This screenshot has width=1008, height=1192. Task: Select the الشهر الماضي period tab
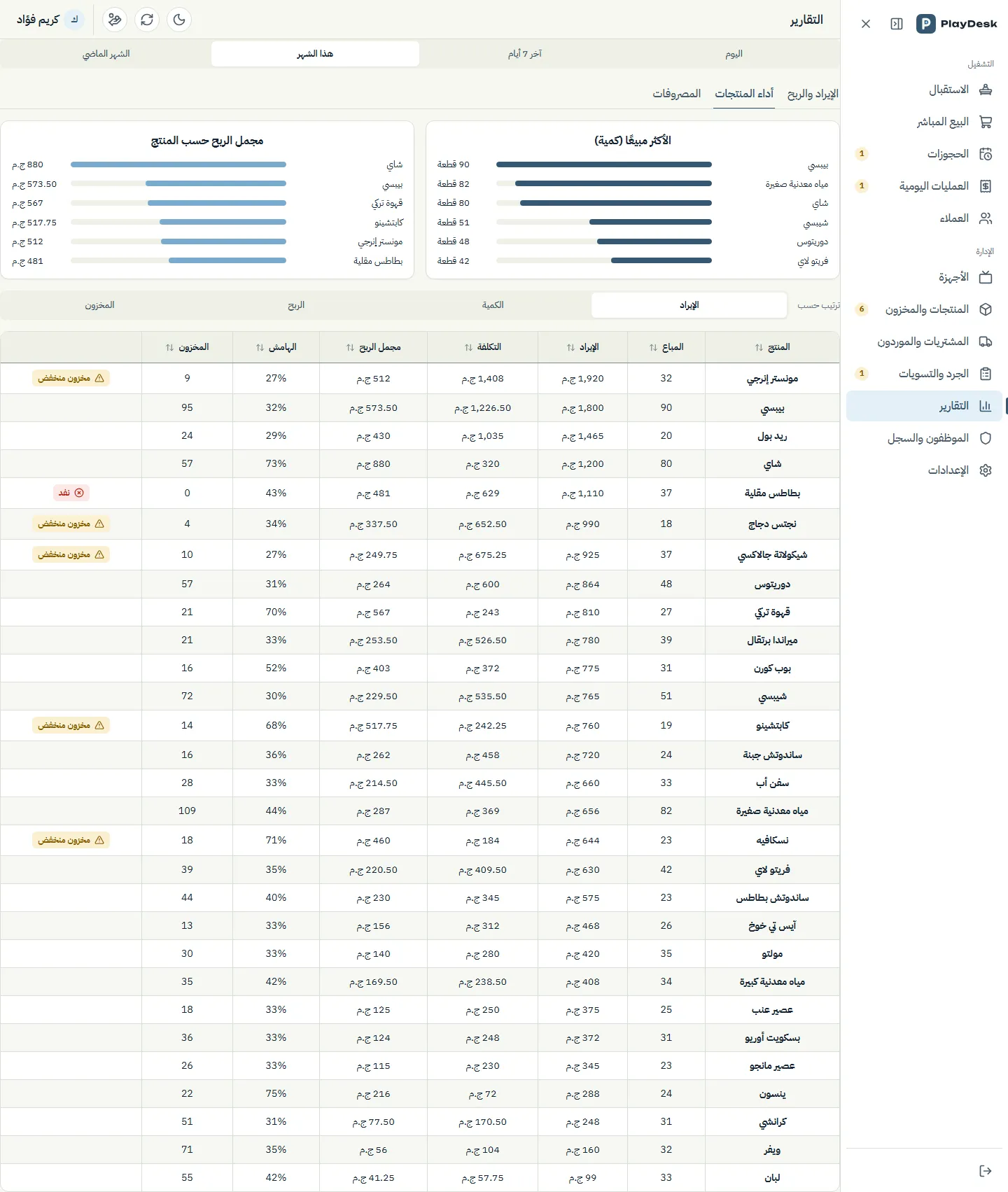point(106,54)
